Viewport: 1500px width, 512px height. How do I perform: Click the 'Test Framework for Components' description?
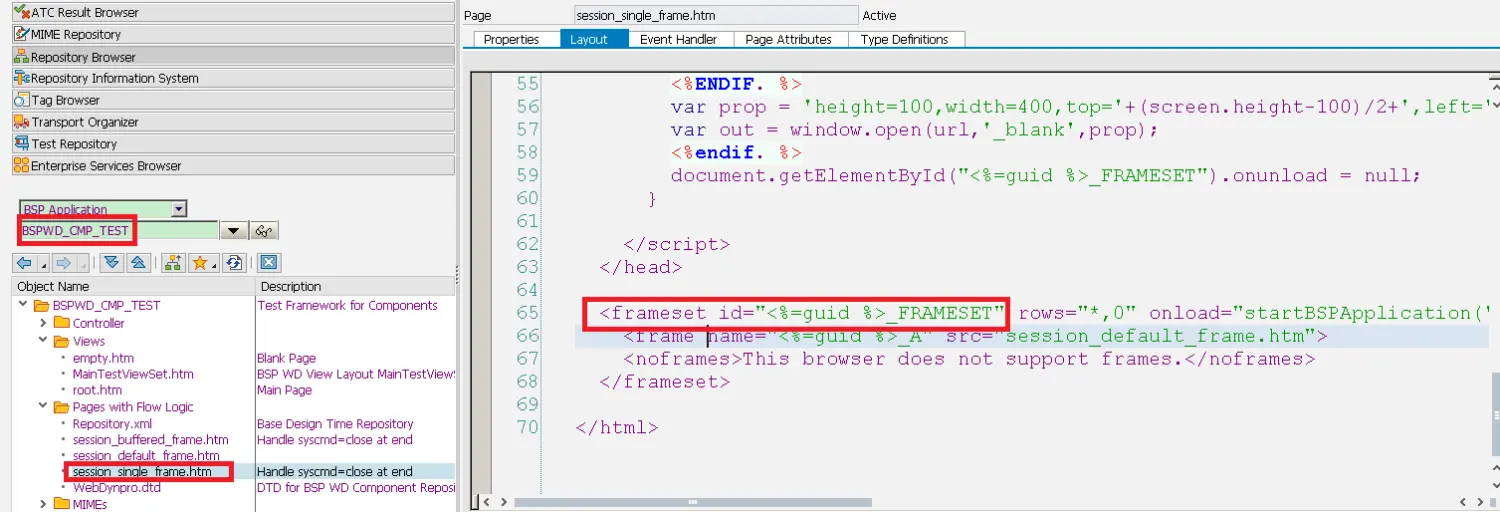[347, 305]
